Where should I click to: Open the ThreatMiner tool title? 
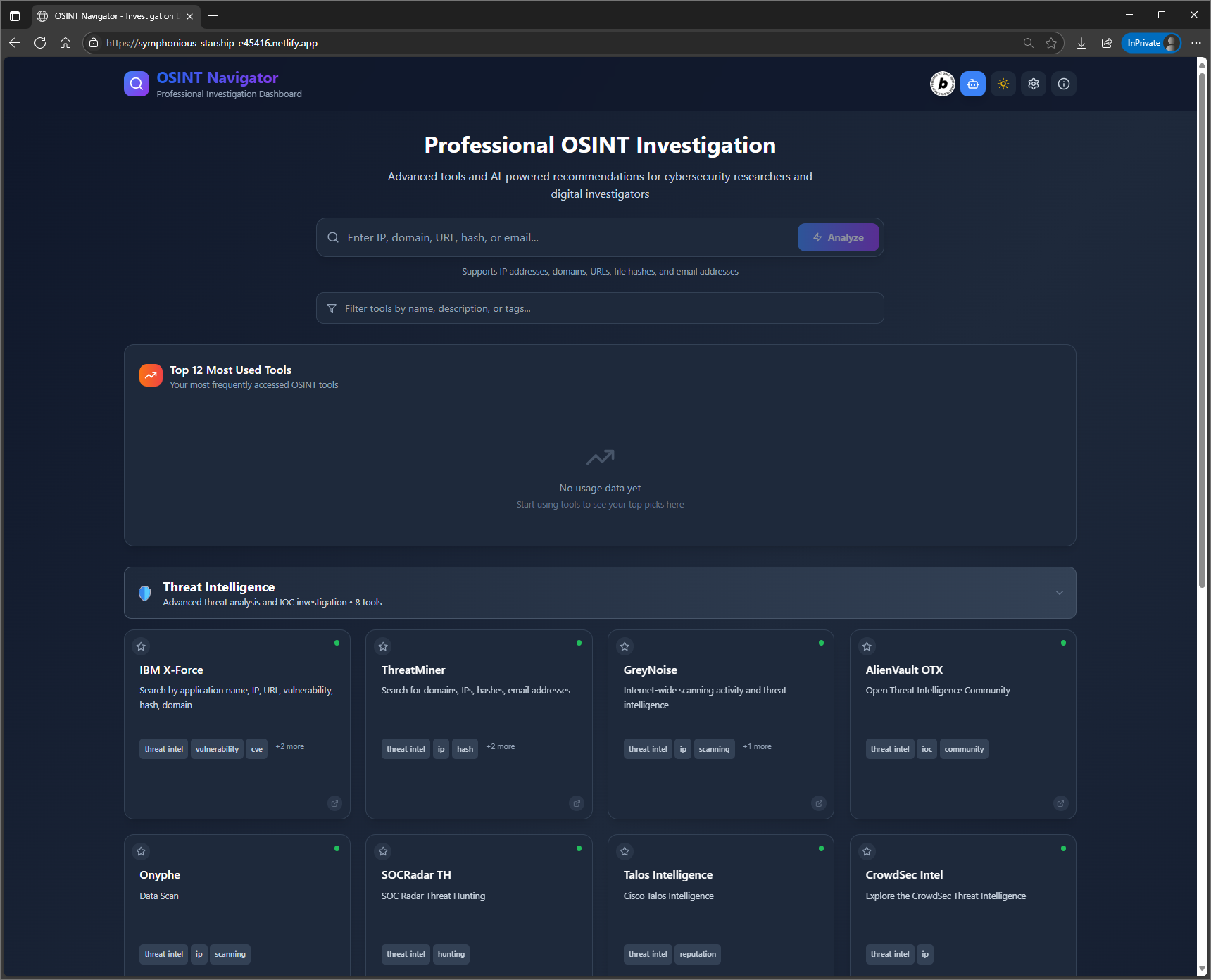pos(413,670)
